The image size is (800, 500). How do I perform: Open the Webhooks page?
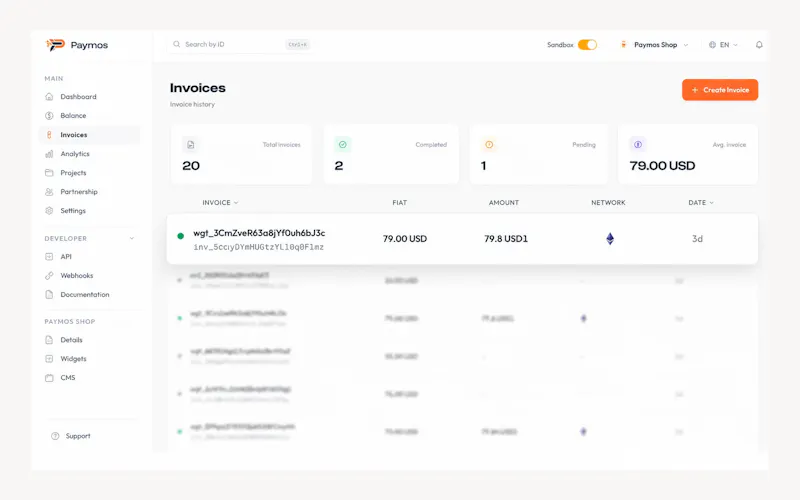(x=89, y=276)
